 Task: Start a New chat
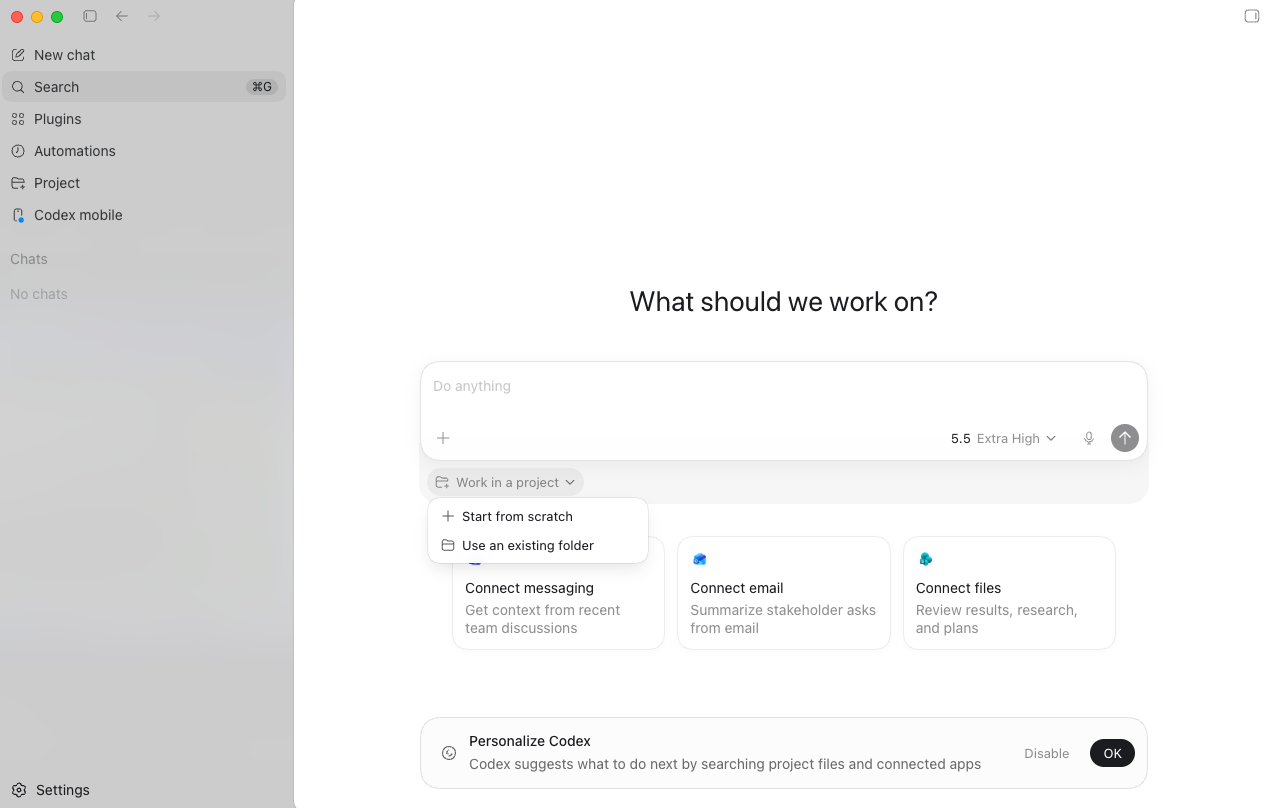(144, 55)
